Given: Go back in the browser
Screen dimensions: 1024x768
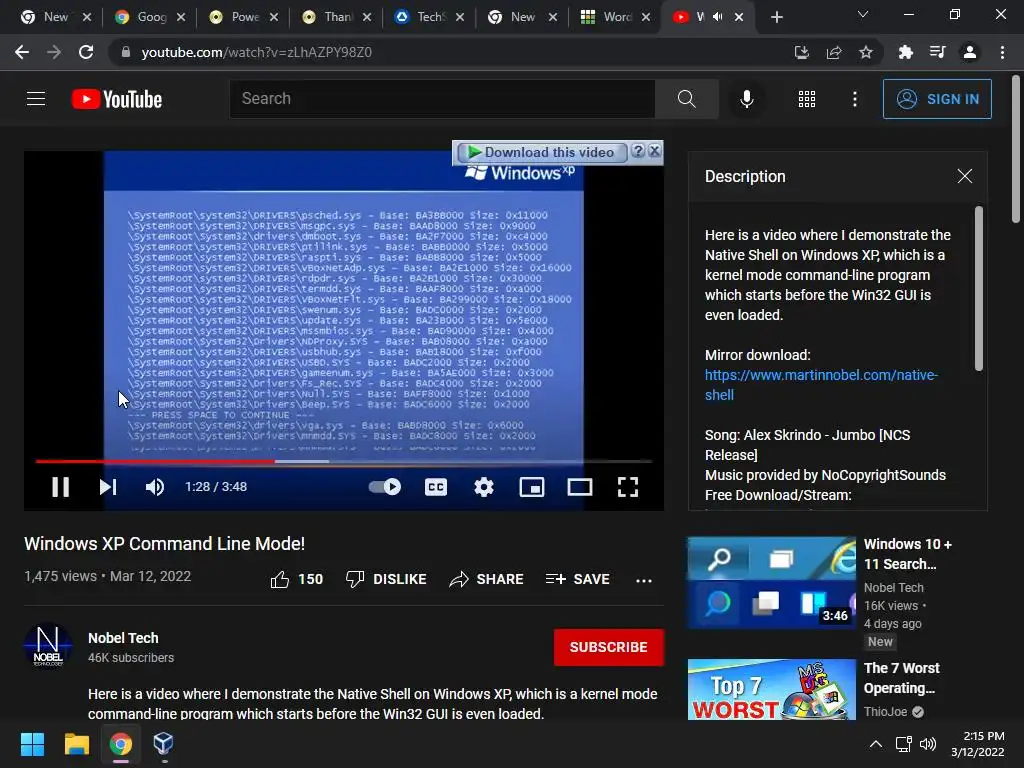Looking at the screenshot, I should [x=22, y=52].
